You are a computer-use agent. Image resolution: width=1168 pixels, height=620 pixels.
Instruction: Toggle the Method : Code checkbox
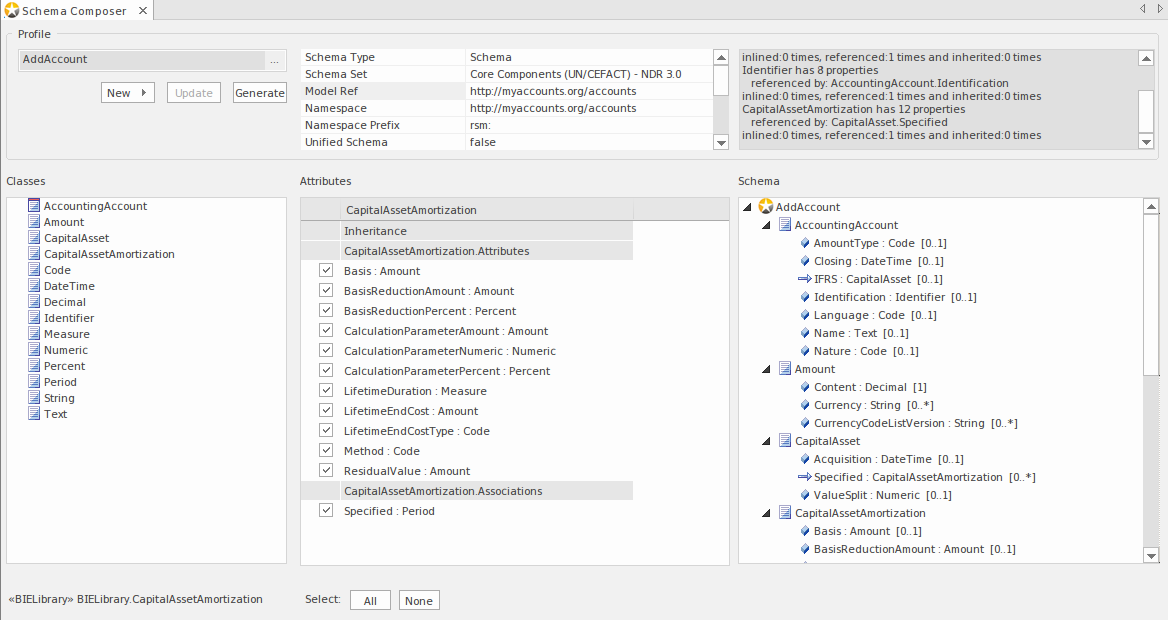[326, 450]
